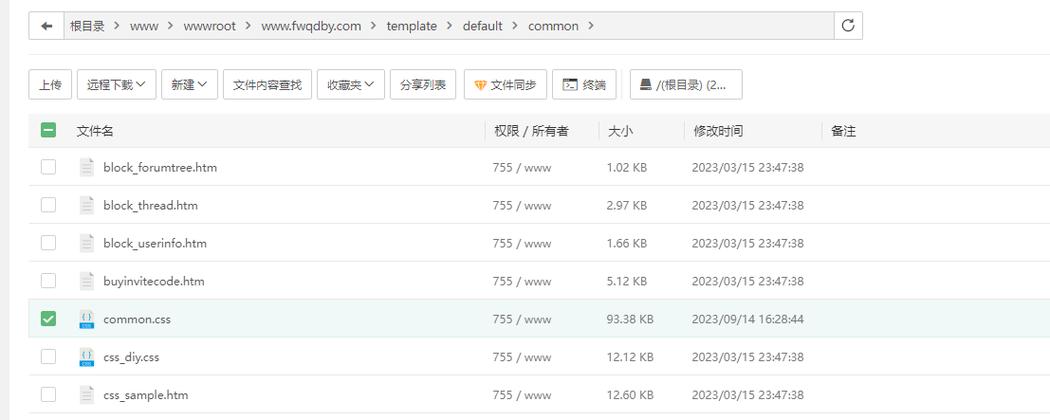Click the block_forumtree.htm file icon

click(x=87, y=167)
